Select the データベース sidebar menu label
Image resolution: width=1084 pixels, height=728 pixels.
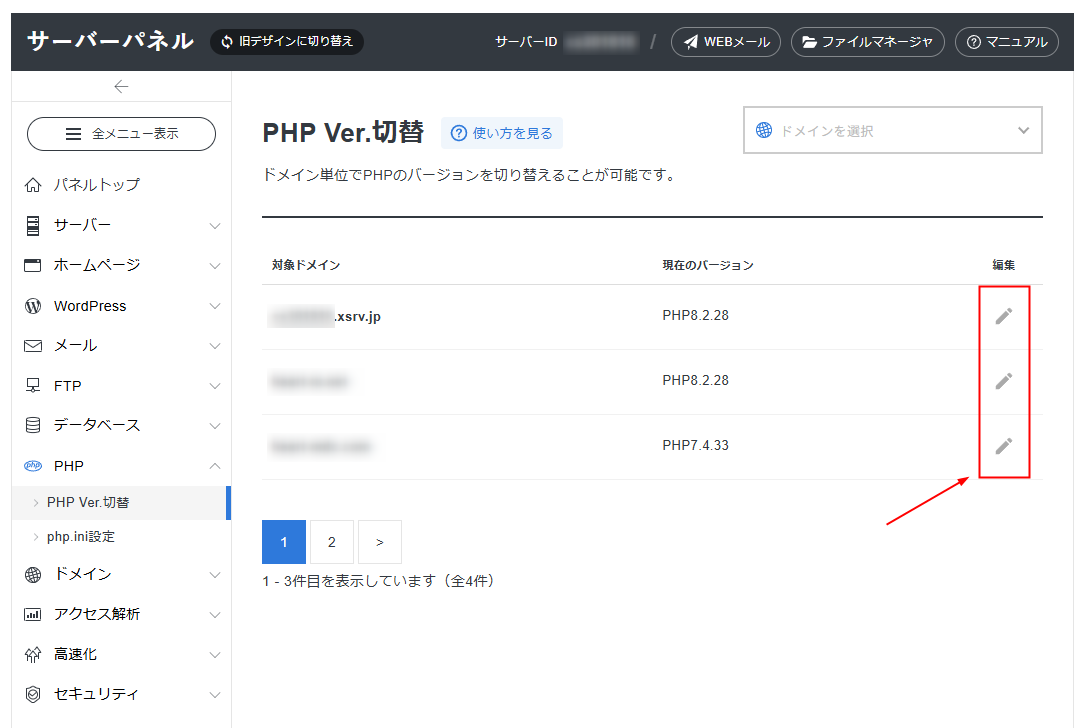coord(97,425)
